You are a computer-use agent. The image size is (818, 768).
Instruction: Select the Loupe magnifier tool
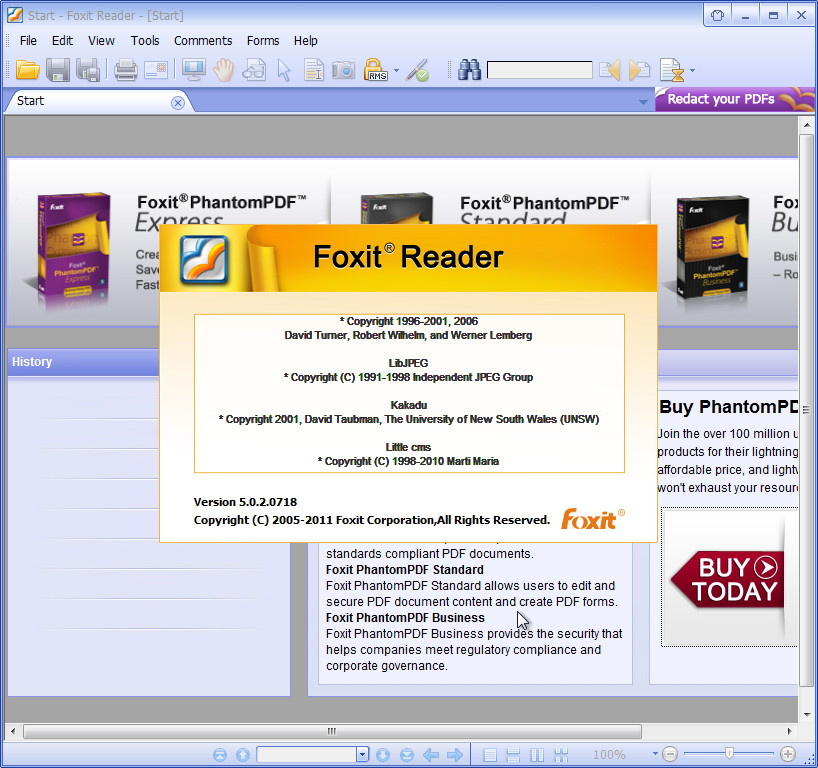252,70
